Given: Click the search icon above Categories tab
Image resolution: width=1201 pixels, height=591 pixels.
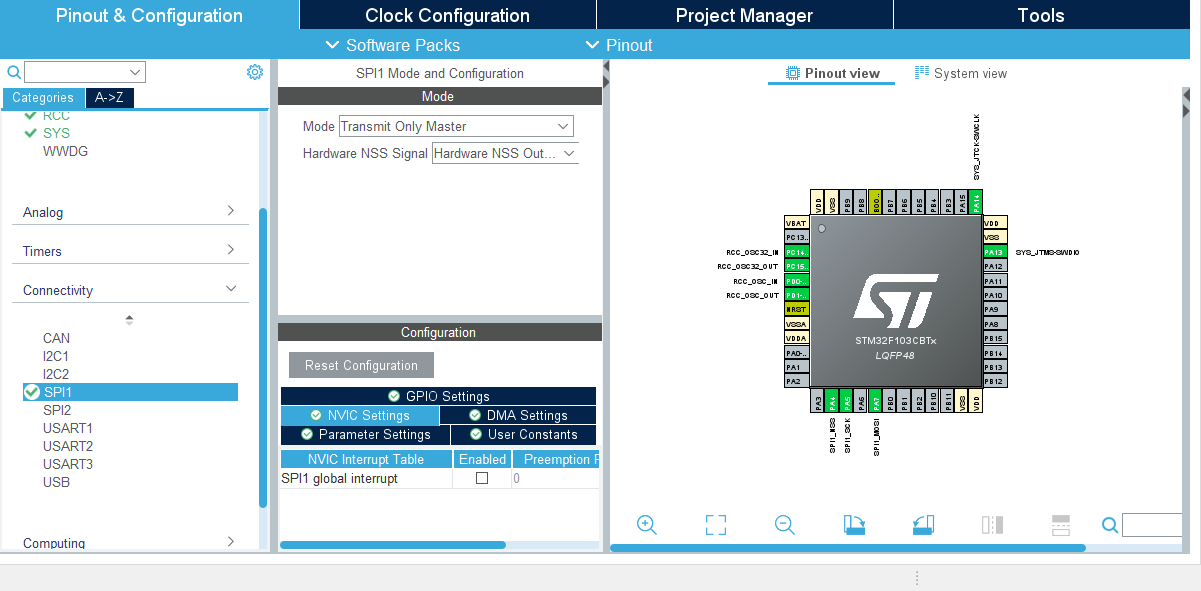Looking at the screenshot, I should [x=14, y=72].
